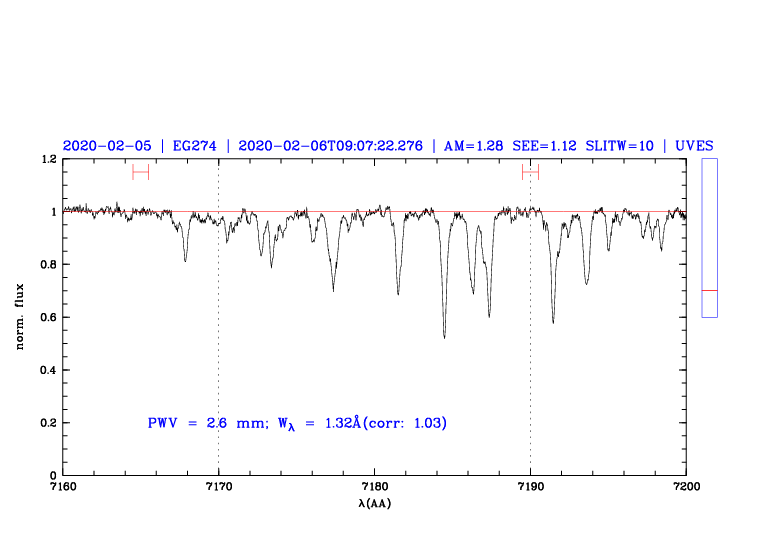This screenshot has height=542, width=782.
Task: Click the 'norm. flux' y-axis label
Action: tap(20, 317)
